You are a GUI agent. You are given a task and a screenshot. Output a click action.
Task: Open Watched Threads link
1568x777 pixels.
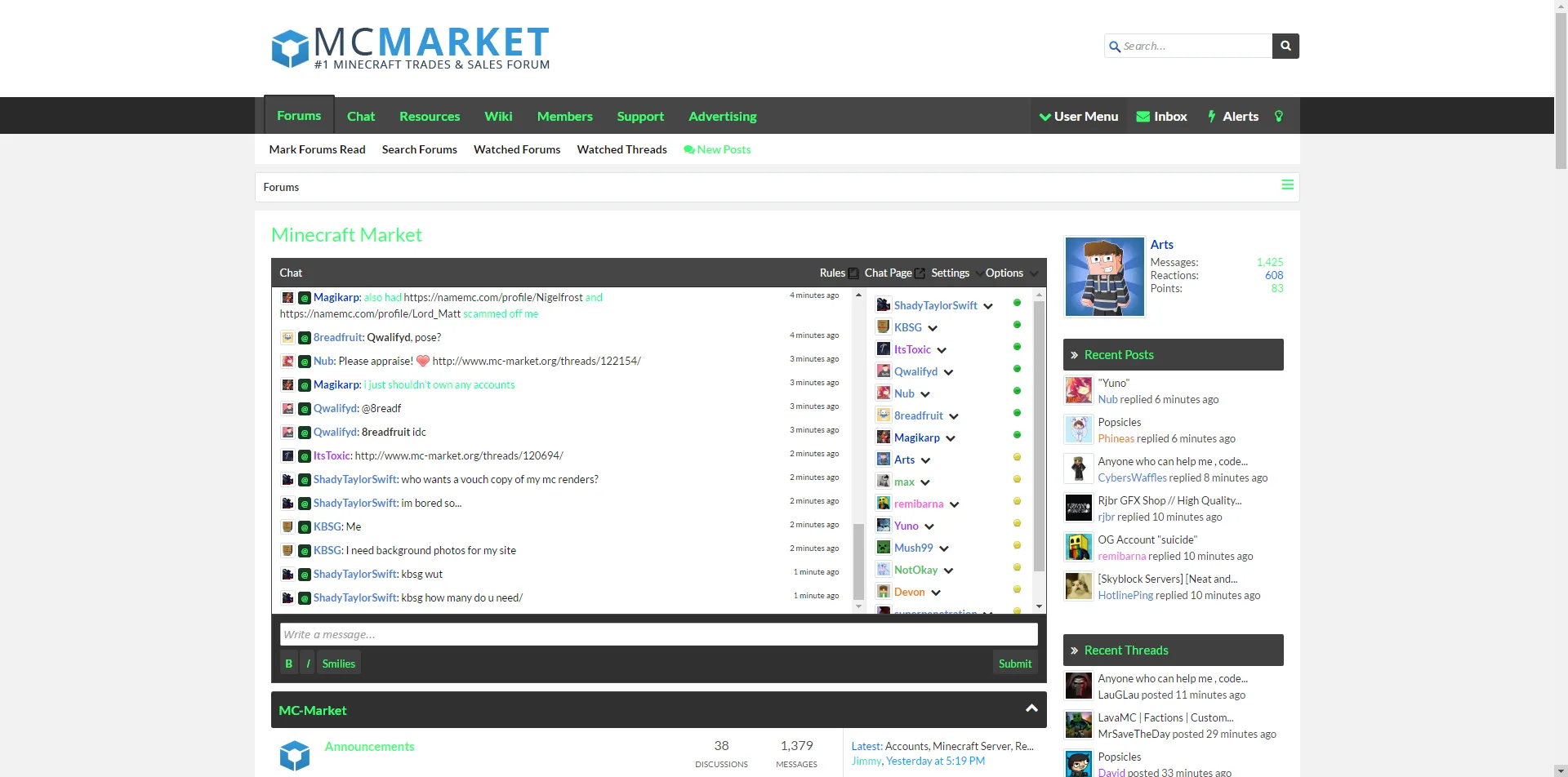[x=622, y=149]
